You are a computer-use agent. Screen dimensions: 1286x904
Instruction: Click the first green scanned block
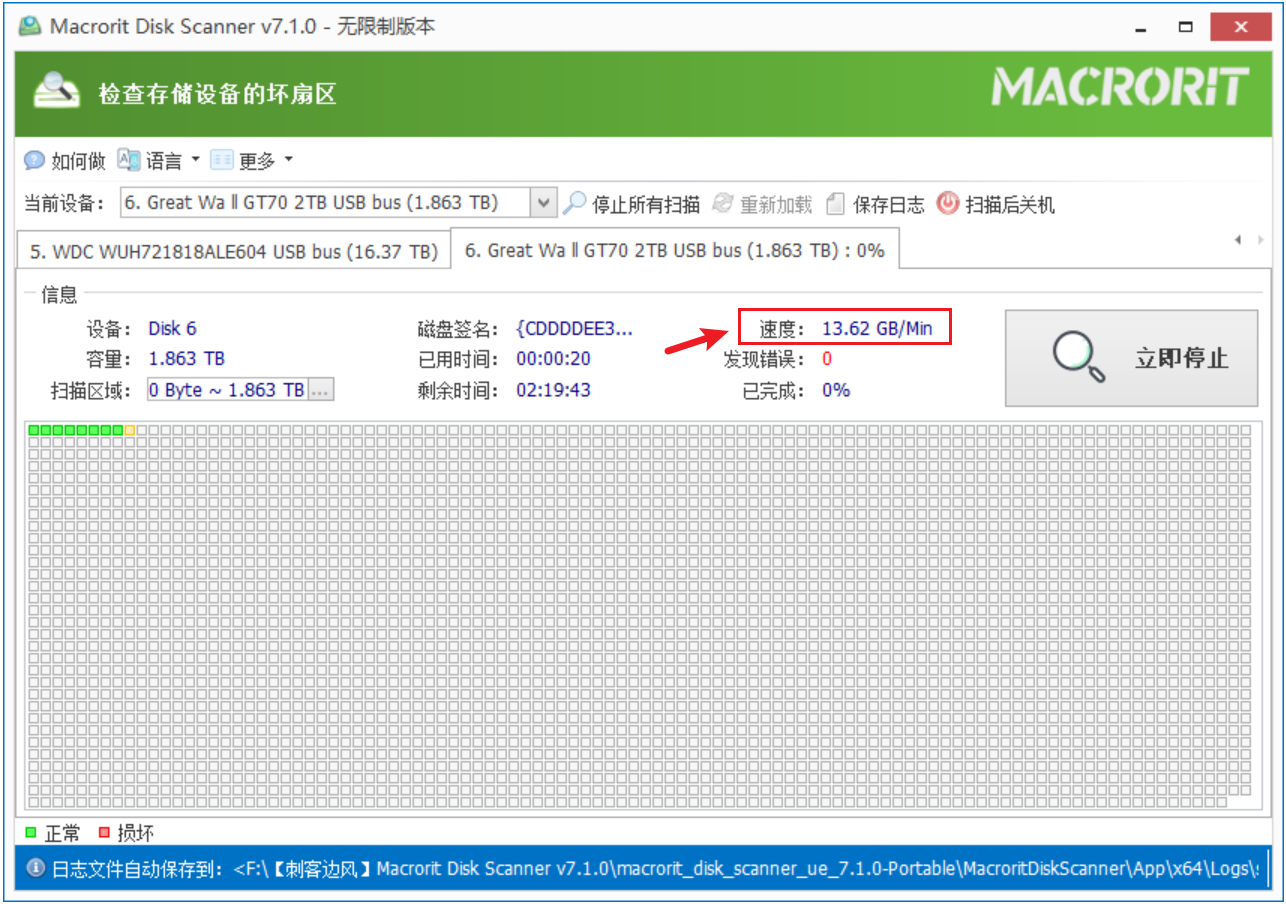pyautogui.click(x=34, y=430)
